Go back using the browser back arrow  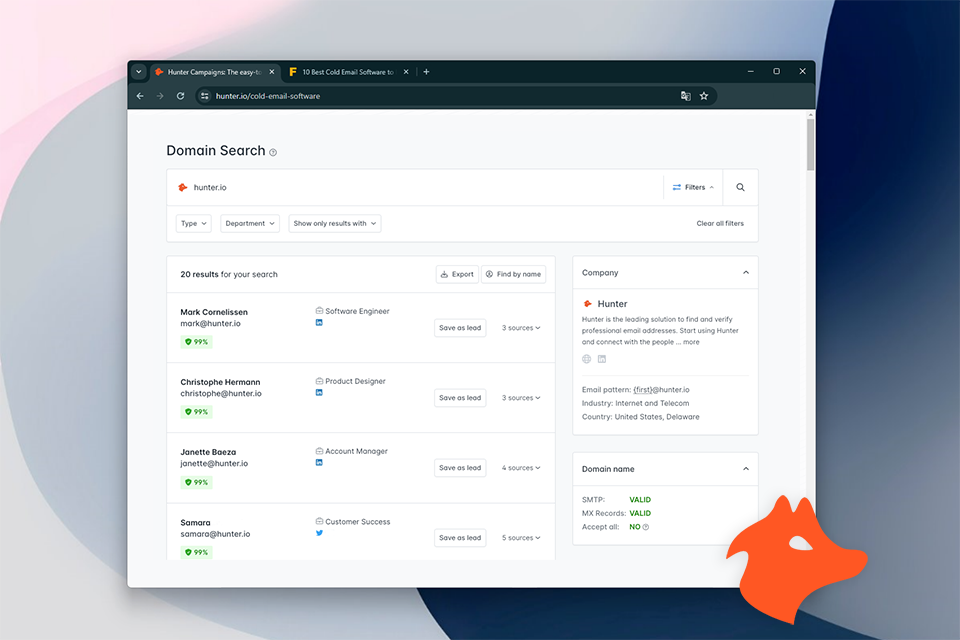tap(140, 96)
